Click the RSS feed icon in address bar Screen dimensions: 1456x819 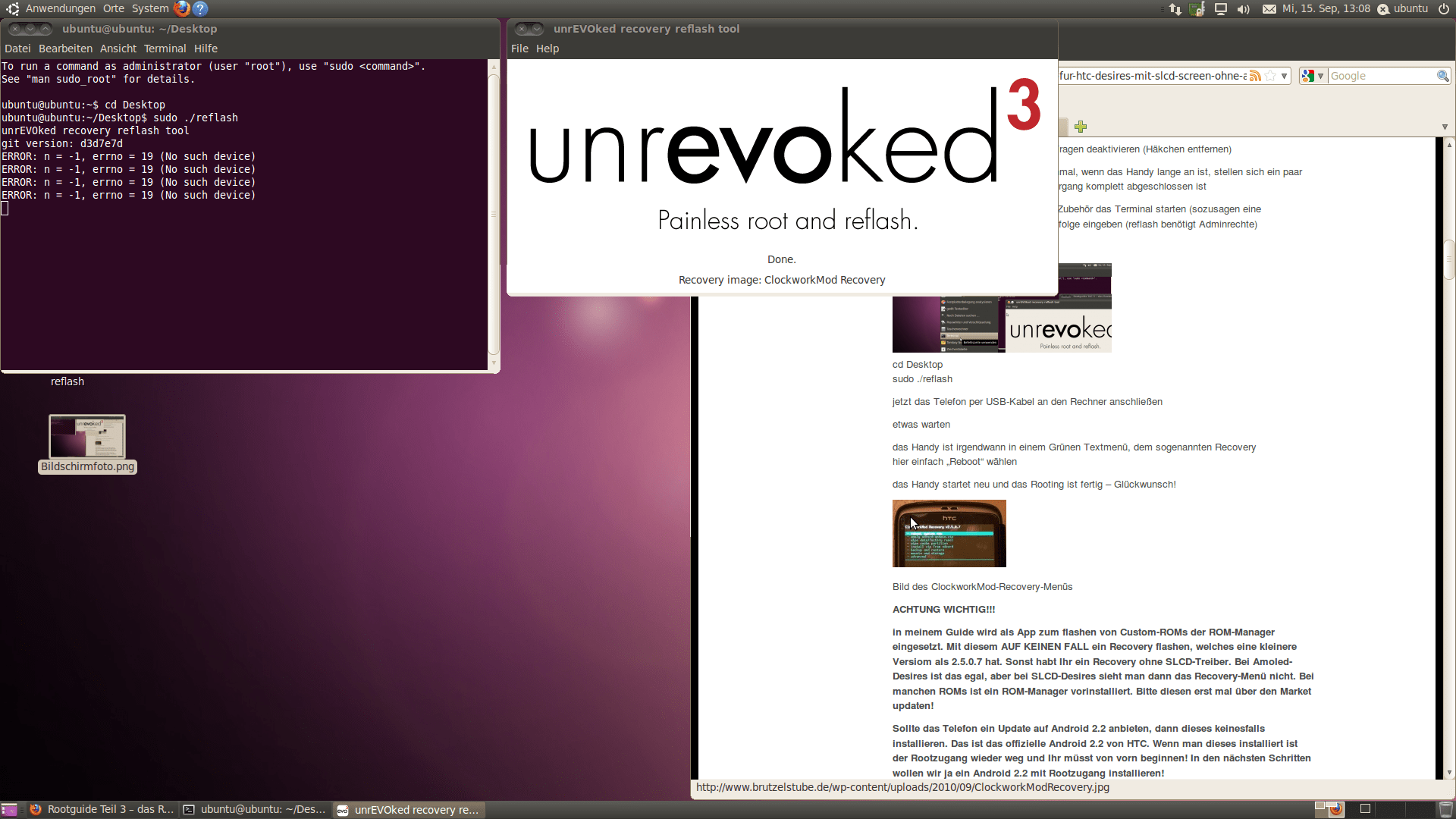click(1255, 76)
